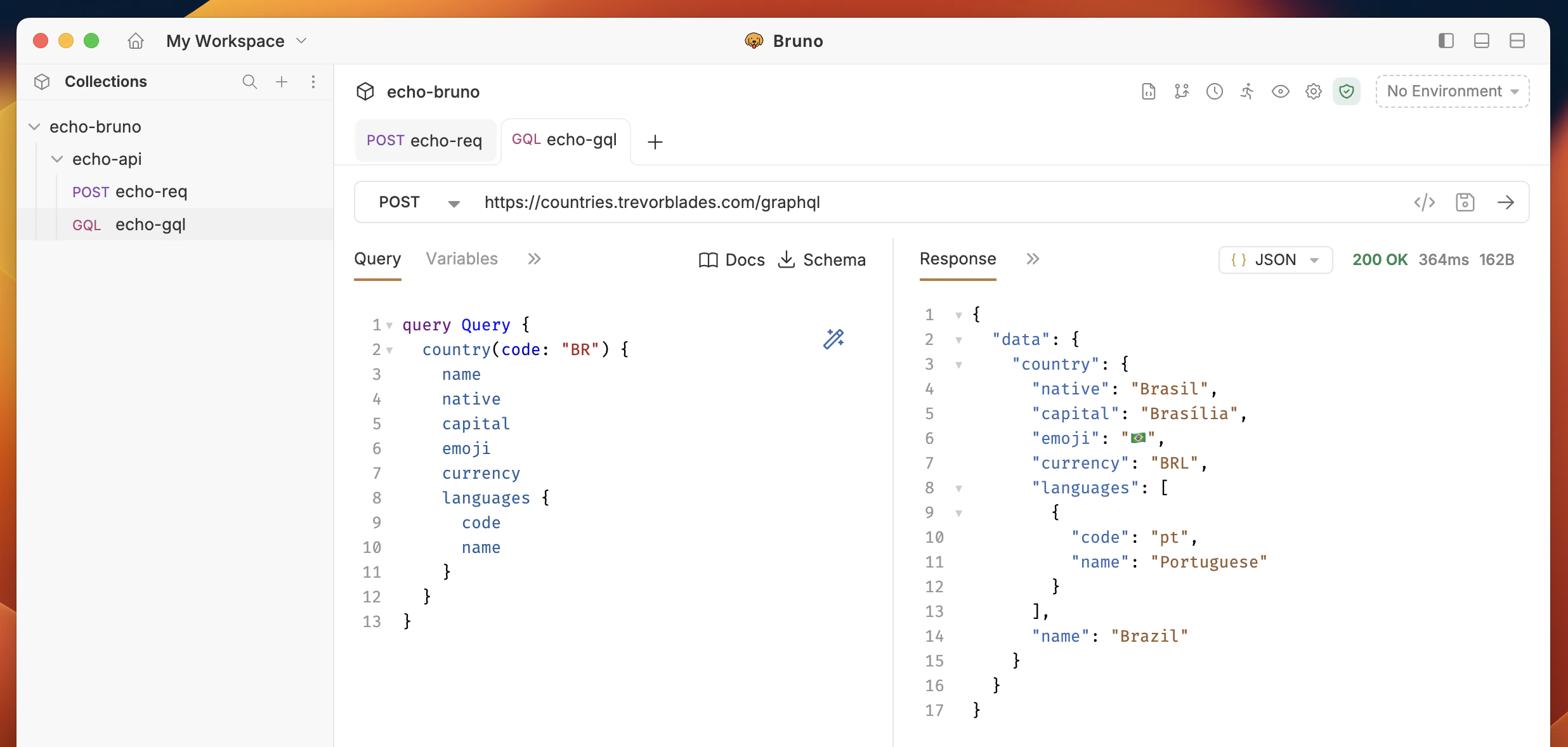Switch to the Variables tab
This screenshot has width=1568, height=747.
461,258
